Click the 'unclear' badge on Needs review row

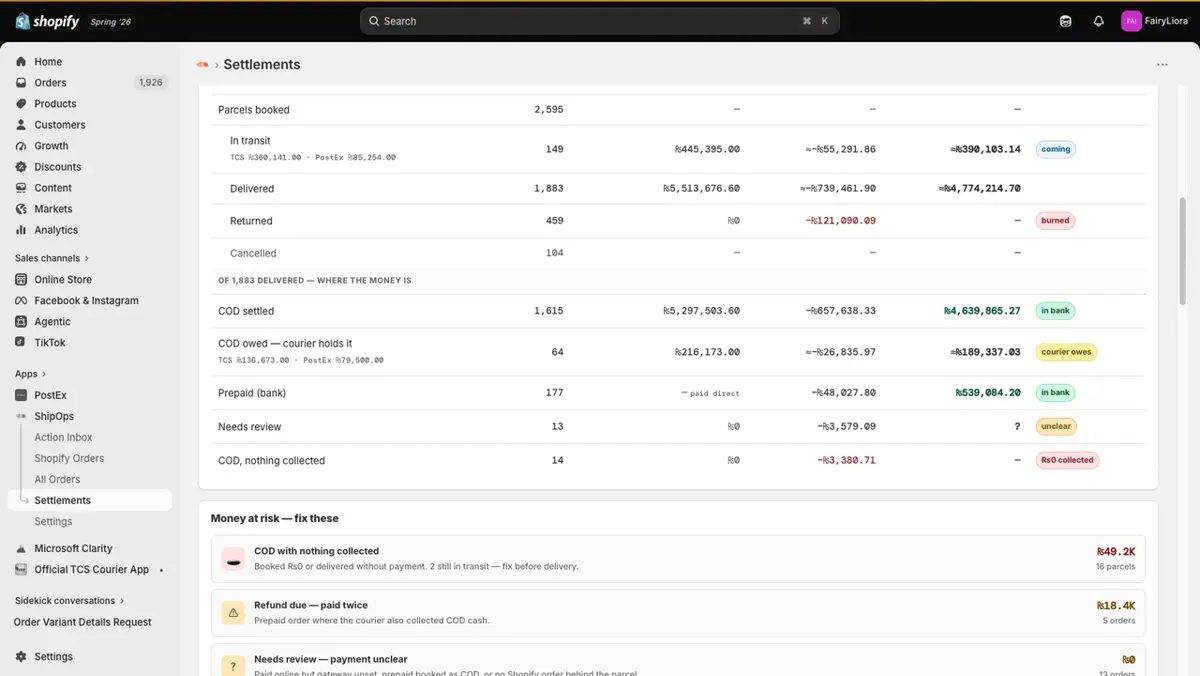1056,426
